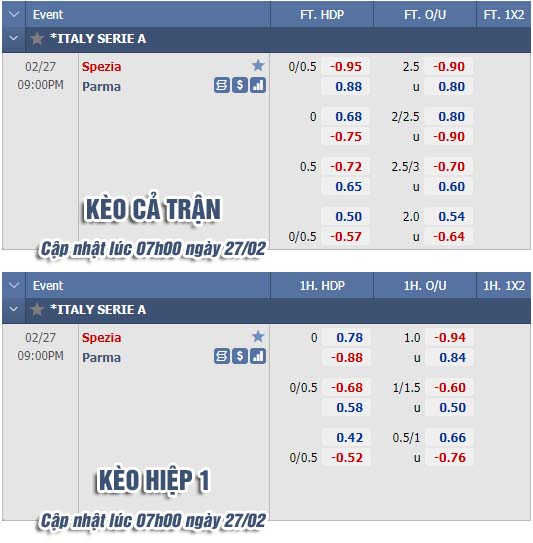Favorite Spezia match with blue star in first-half panel
Screen dimensions: 533x543
(x=258, y=336)
